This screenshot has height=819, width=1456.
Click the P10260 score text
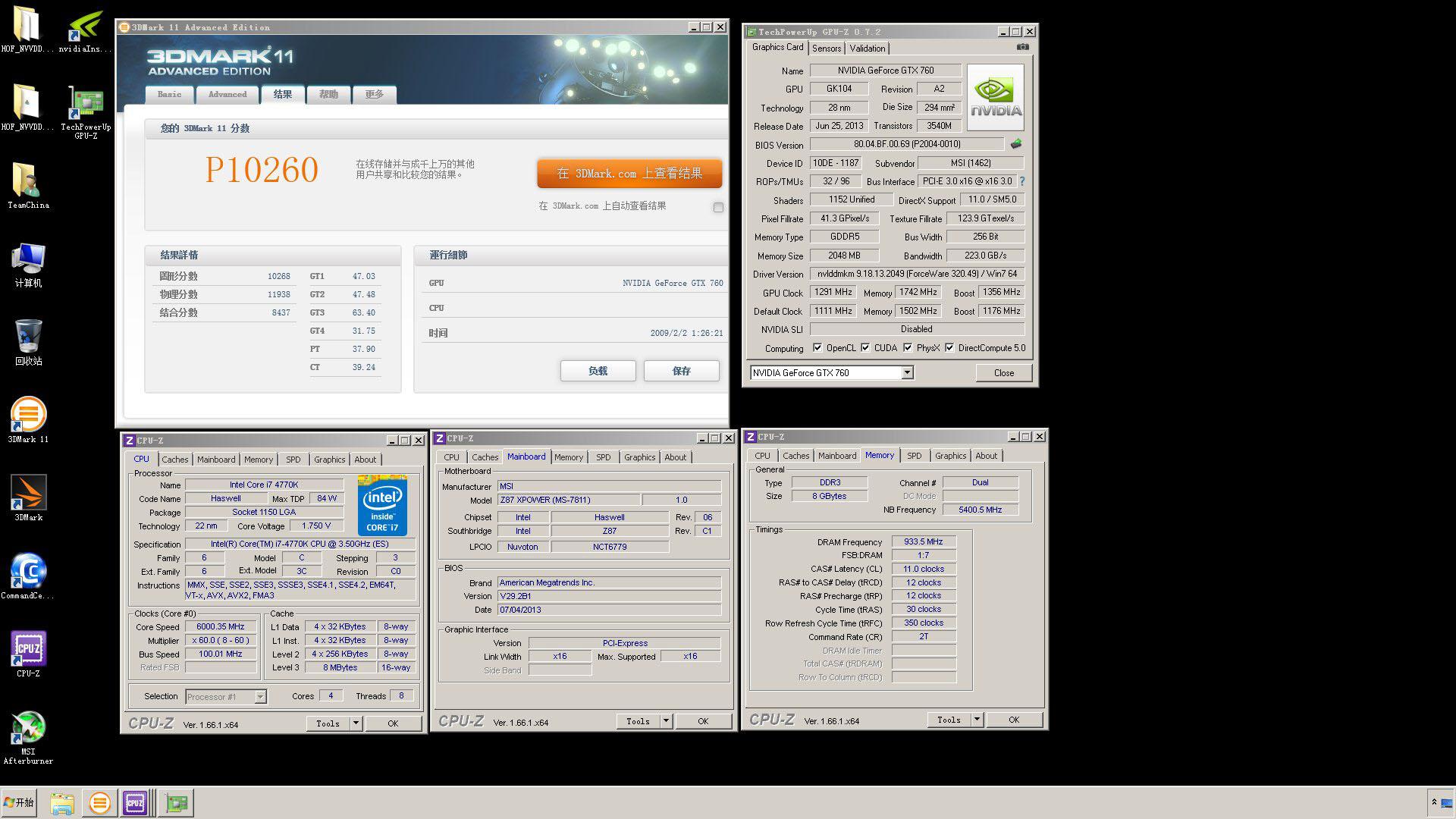click(x=262, y=169)
